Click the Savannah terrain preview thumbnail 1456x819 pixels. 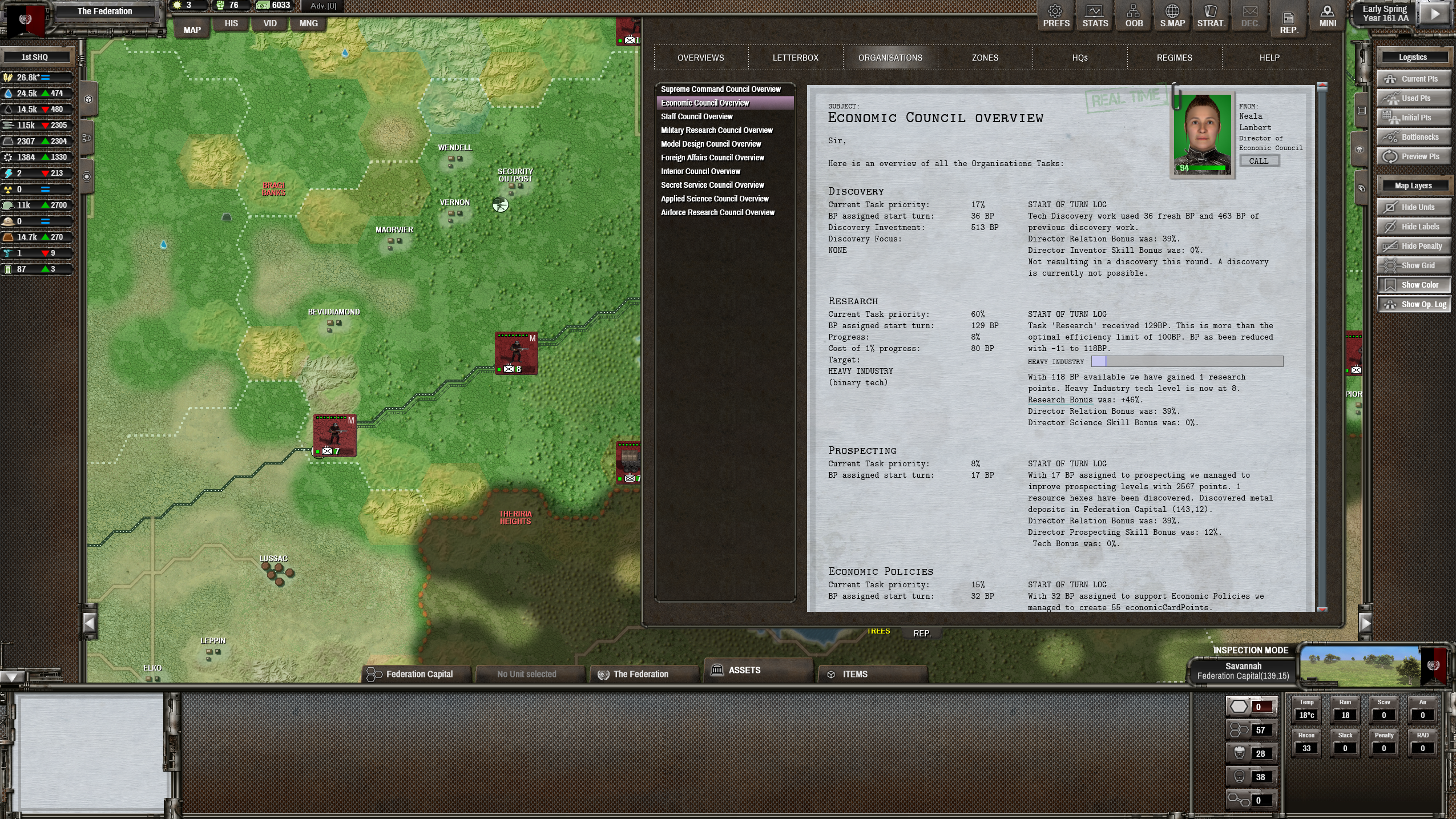1360,665
